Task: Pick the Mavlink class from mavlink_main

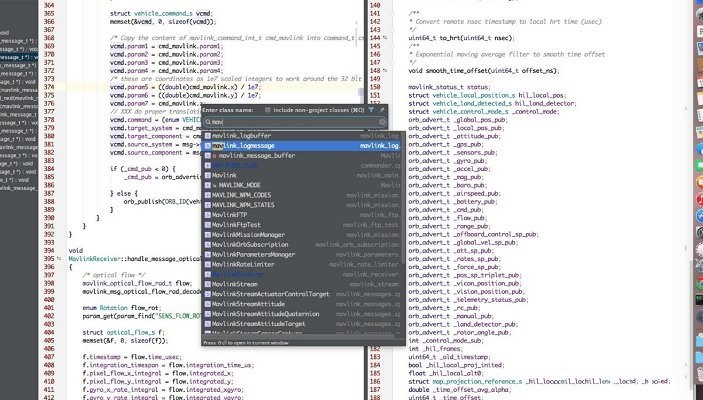Action: 303,175
